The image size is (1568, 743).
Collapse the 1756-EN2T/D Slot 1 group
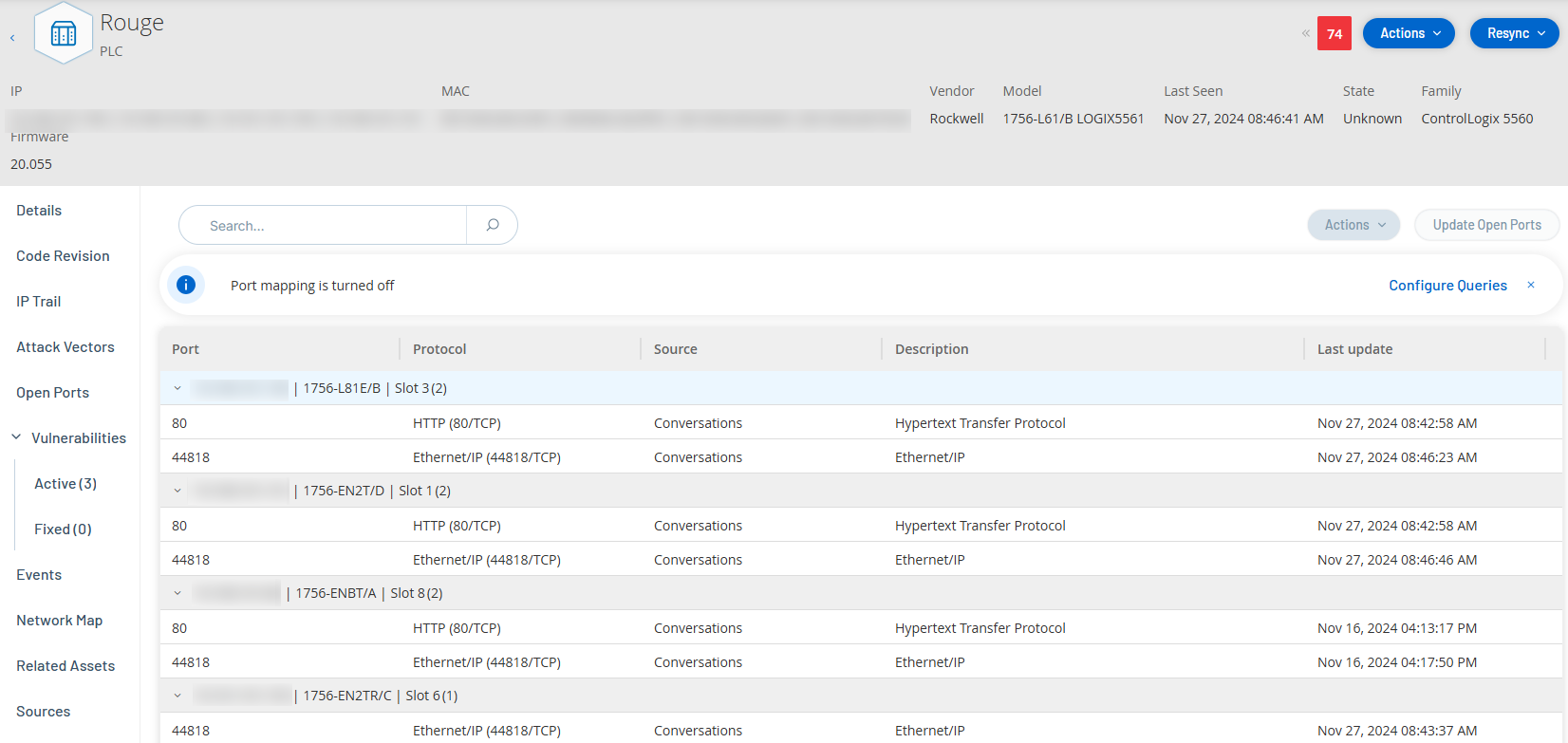click(177, 491)
